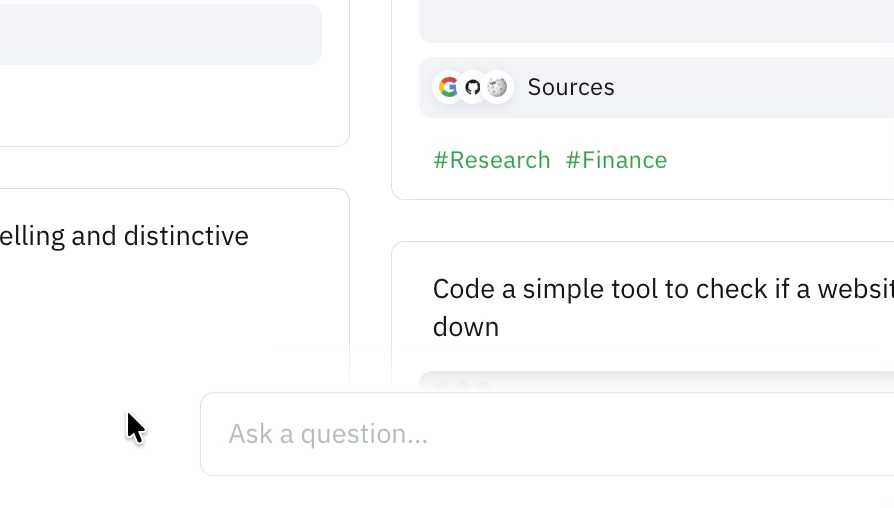This screenshot has height=508, width=894.
Task: Click the partially hidden bar below 'down'
Action: point(656,382)
